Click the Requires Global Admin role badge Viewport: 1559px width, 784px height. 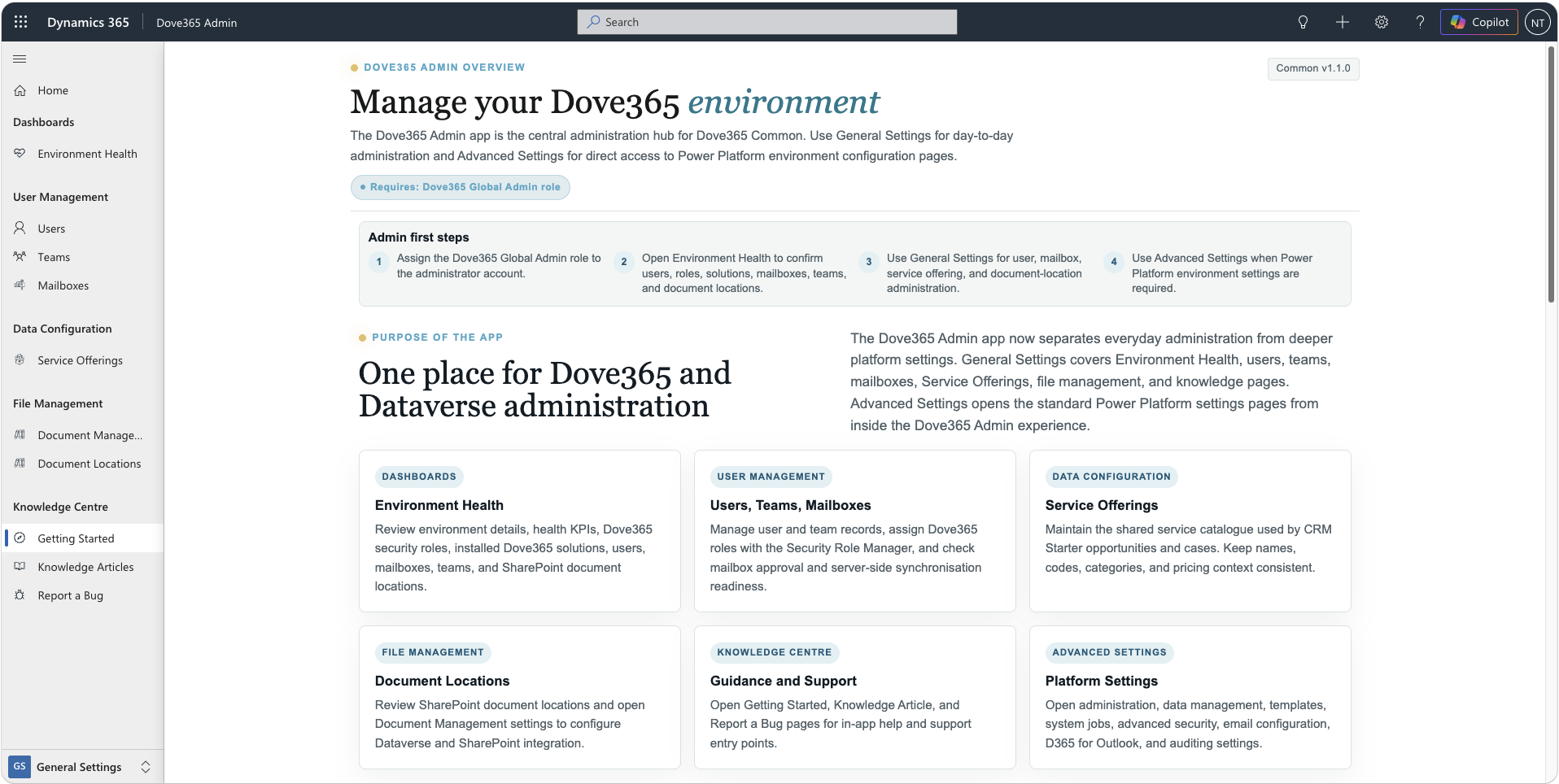[x=461, y=187]
